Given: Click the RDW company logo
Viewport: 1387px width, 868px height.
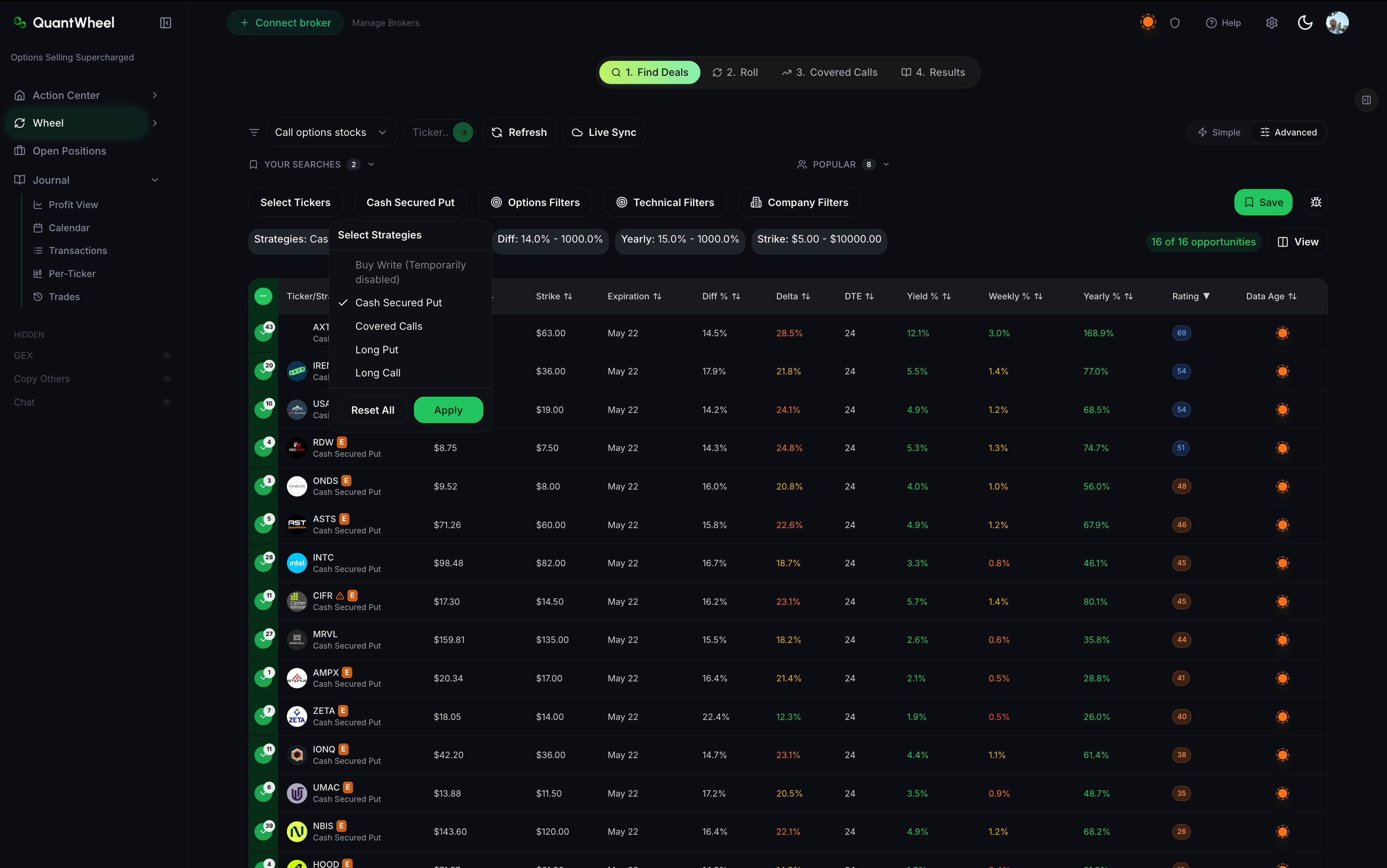Looking at the screenshot, I should [297, 448].
